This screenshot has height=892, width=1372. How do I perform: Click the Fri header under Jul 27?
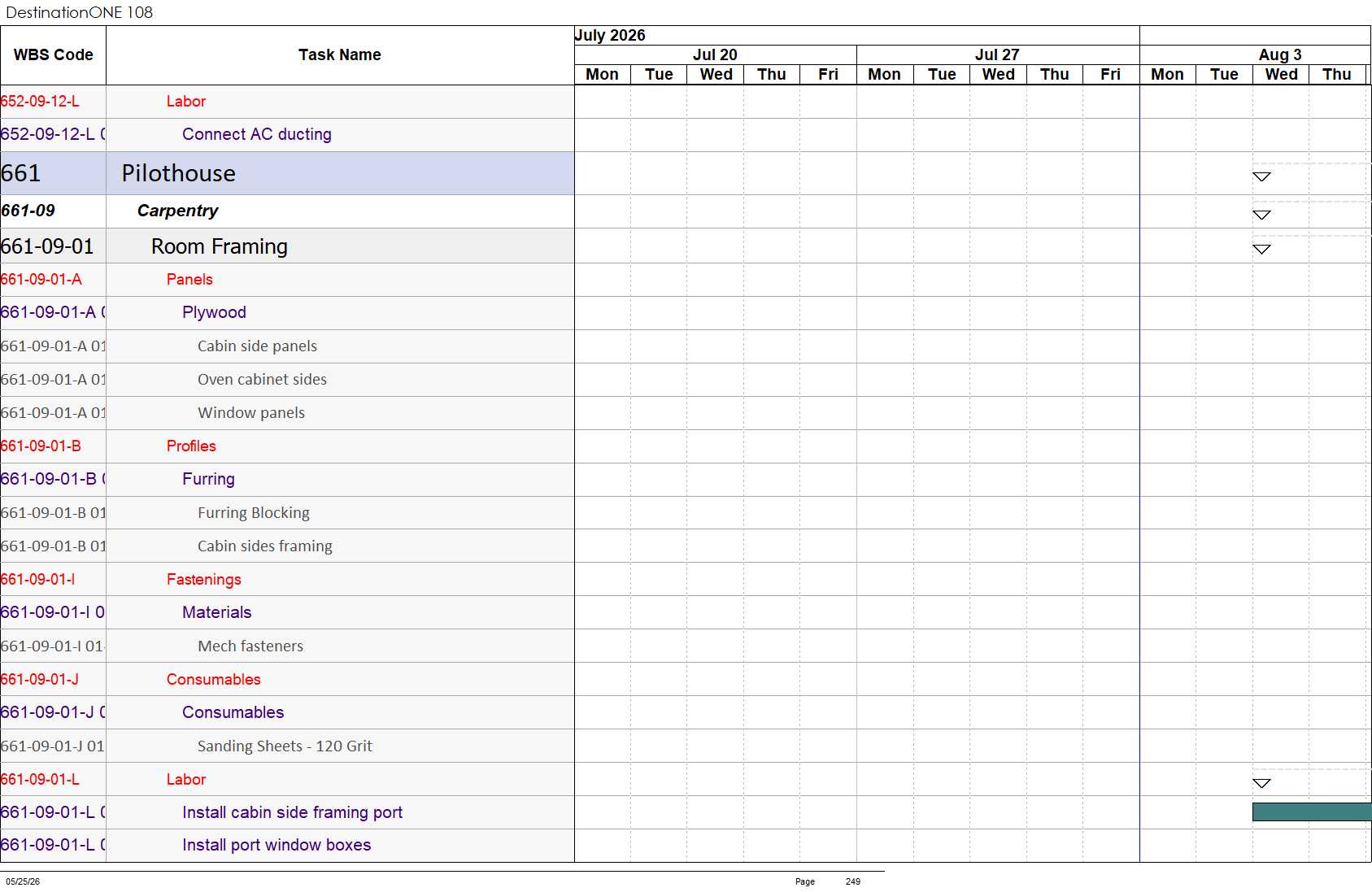point(1111,74)
